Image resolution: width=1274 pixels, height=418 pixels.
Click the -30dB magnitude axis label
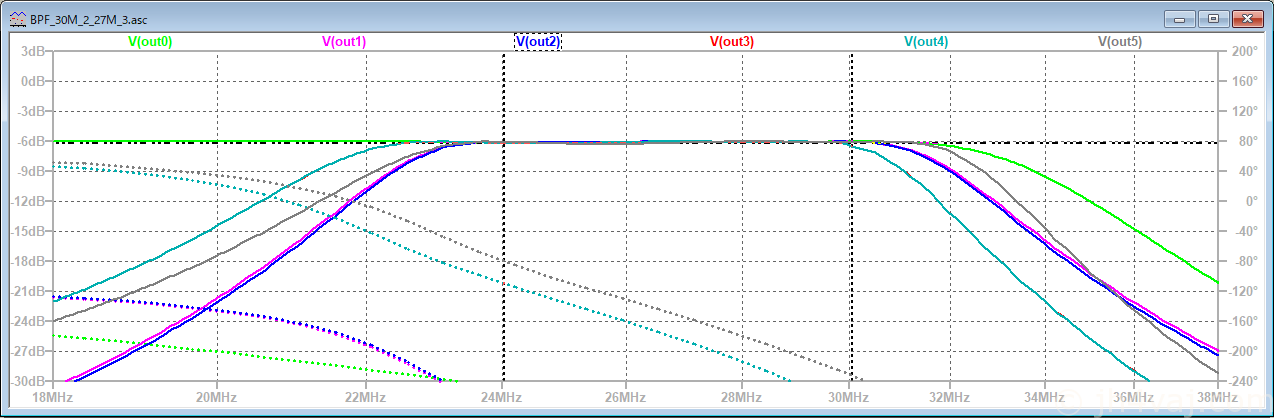pos(29,382)
